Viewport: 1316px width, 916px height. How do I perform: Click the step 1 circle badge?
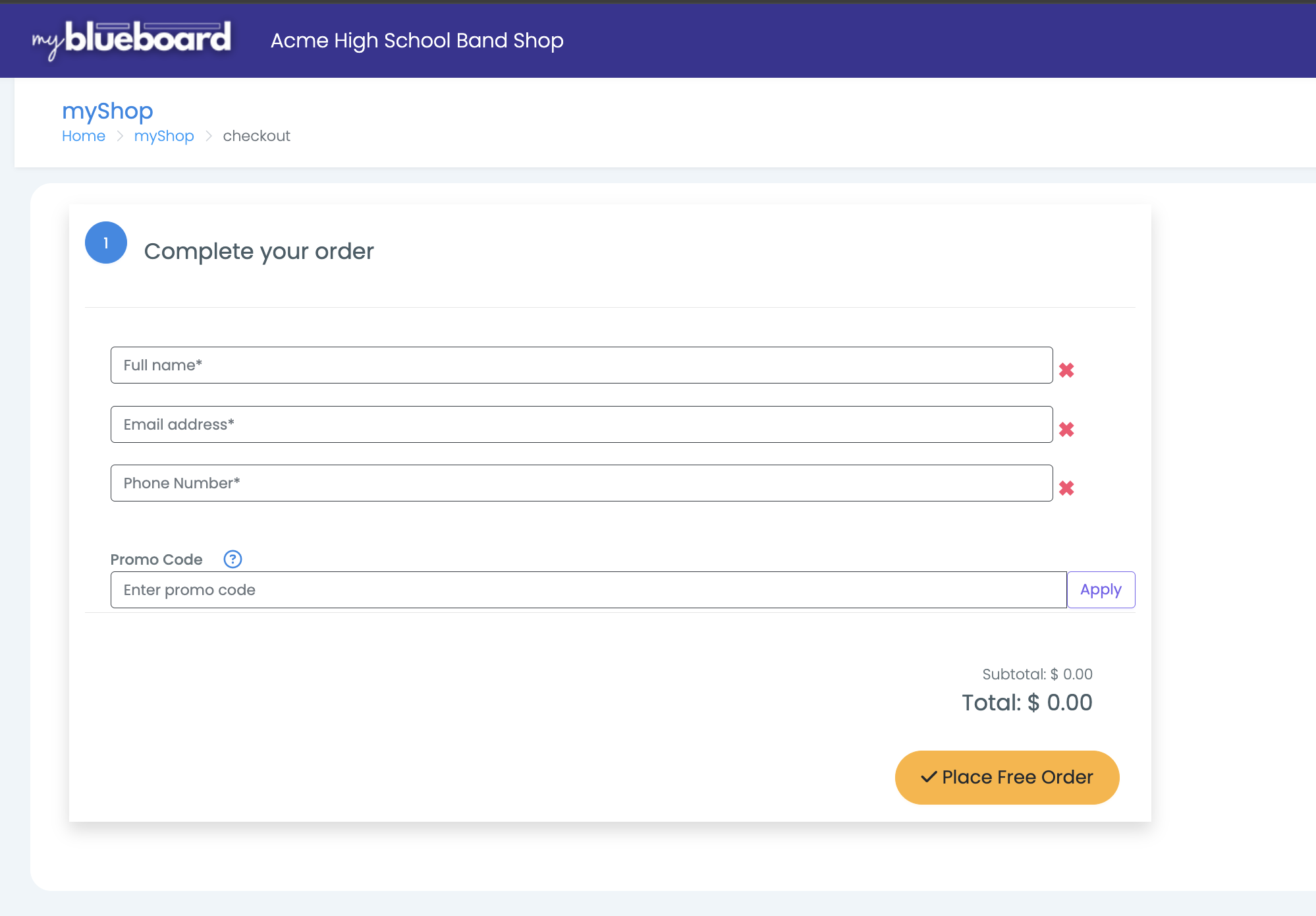(106, 243)
